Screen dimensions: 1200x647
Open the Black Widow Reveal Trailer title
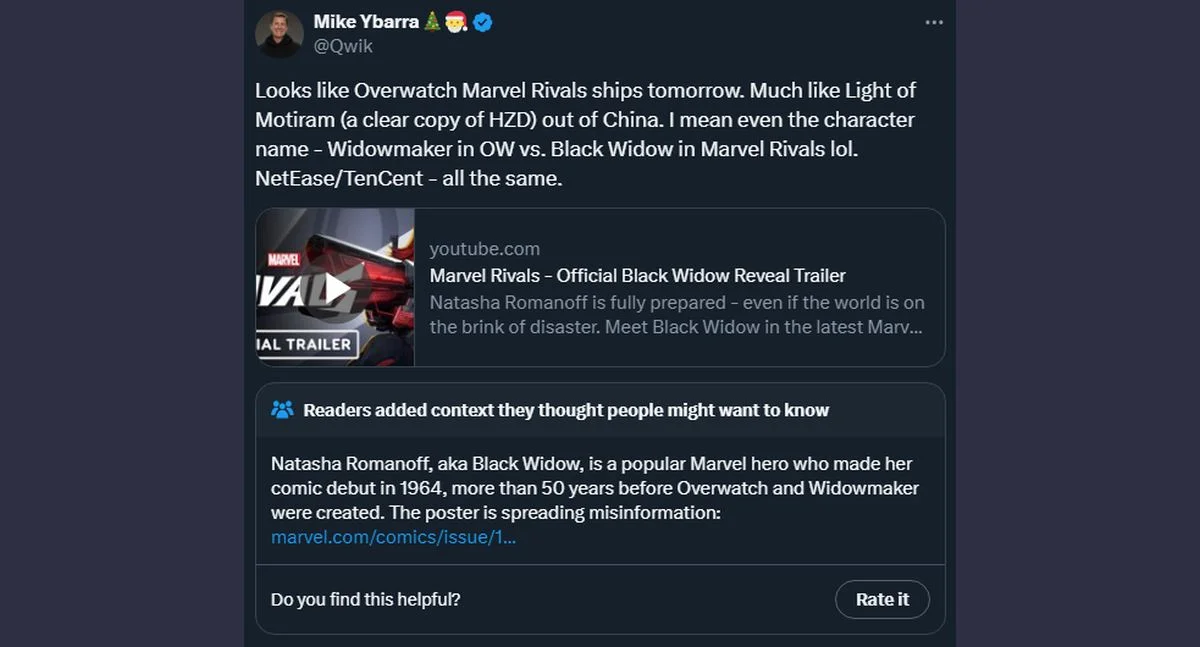[637, 276]
